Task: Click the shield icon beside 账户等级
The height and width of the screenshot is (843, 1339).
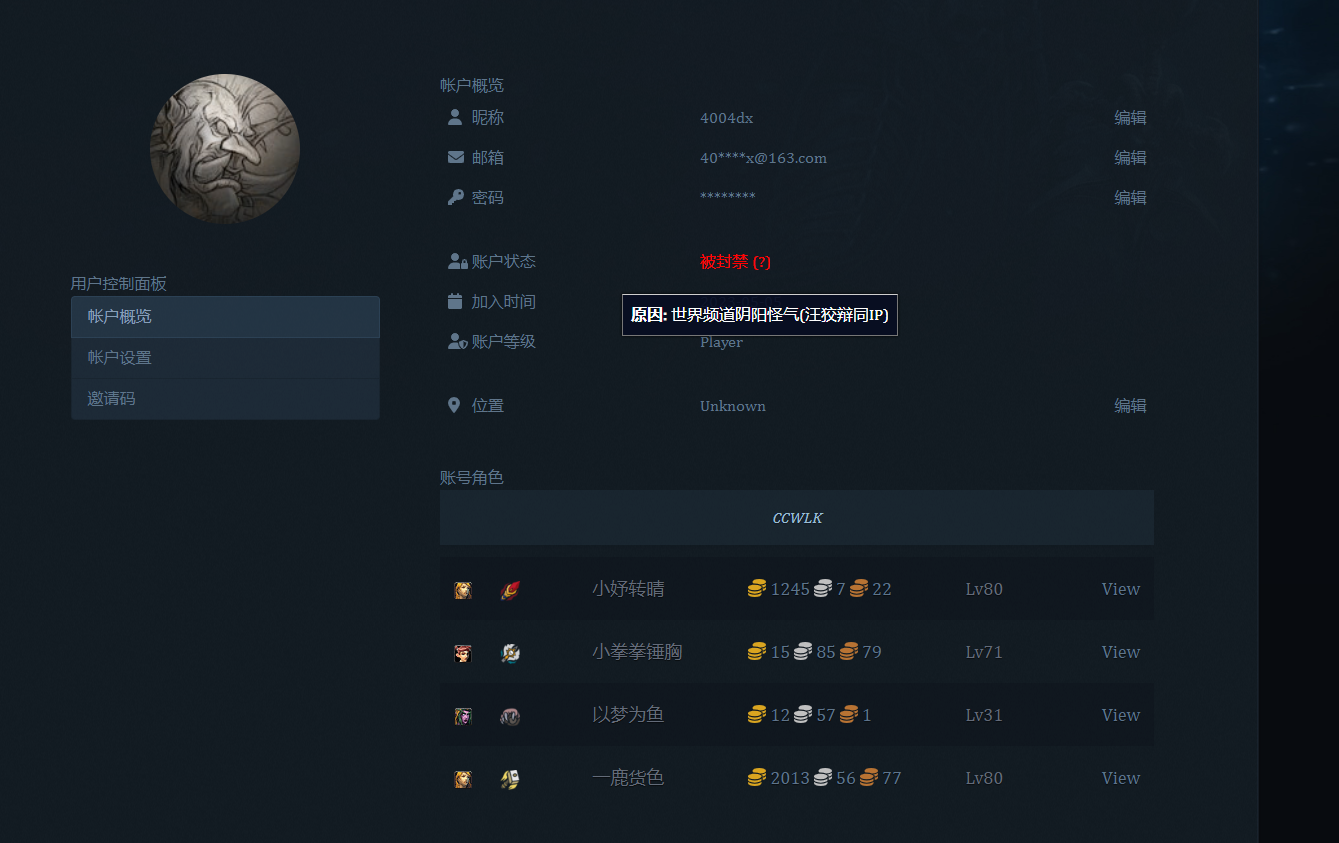Action: (456, 341)
